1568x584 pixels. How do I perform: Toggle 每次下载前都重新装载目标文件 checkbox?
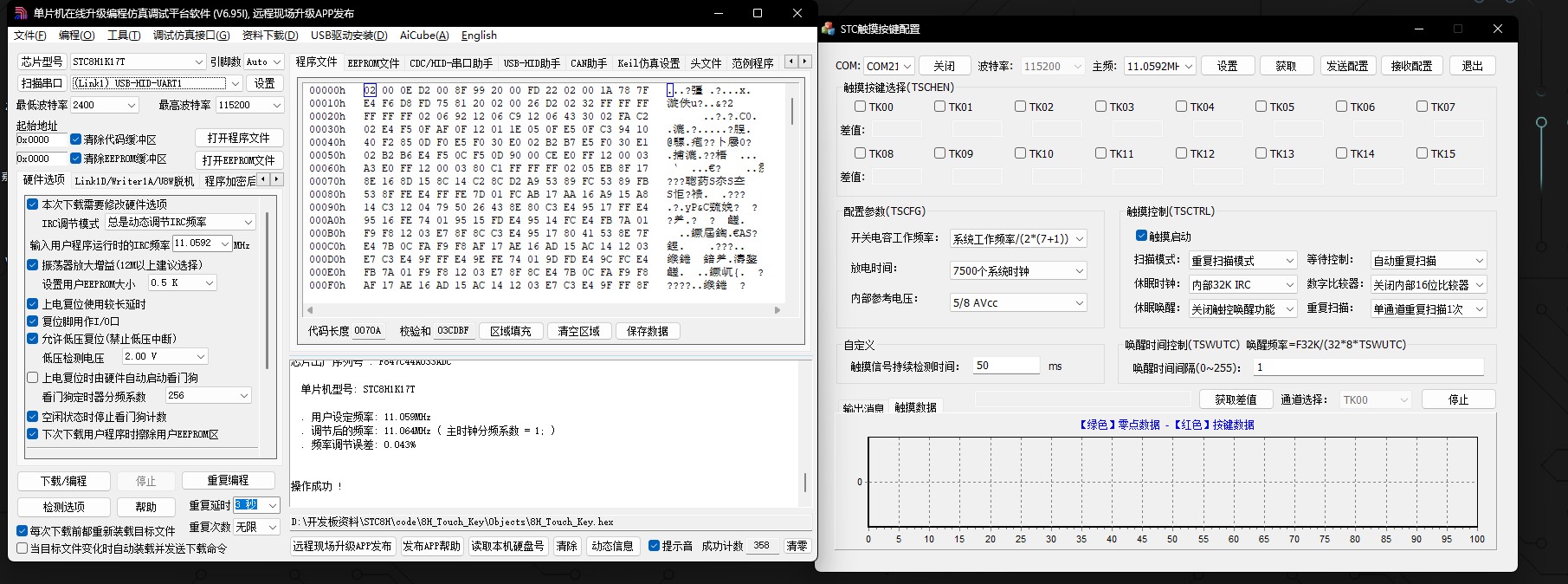point(23,530)
